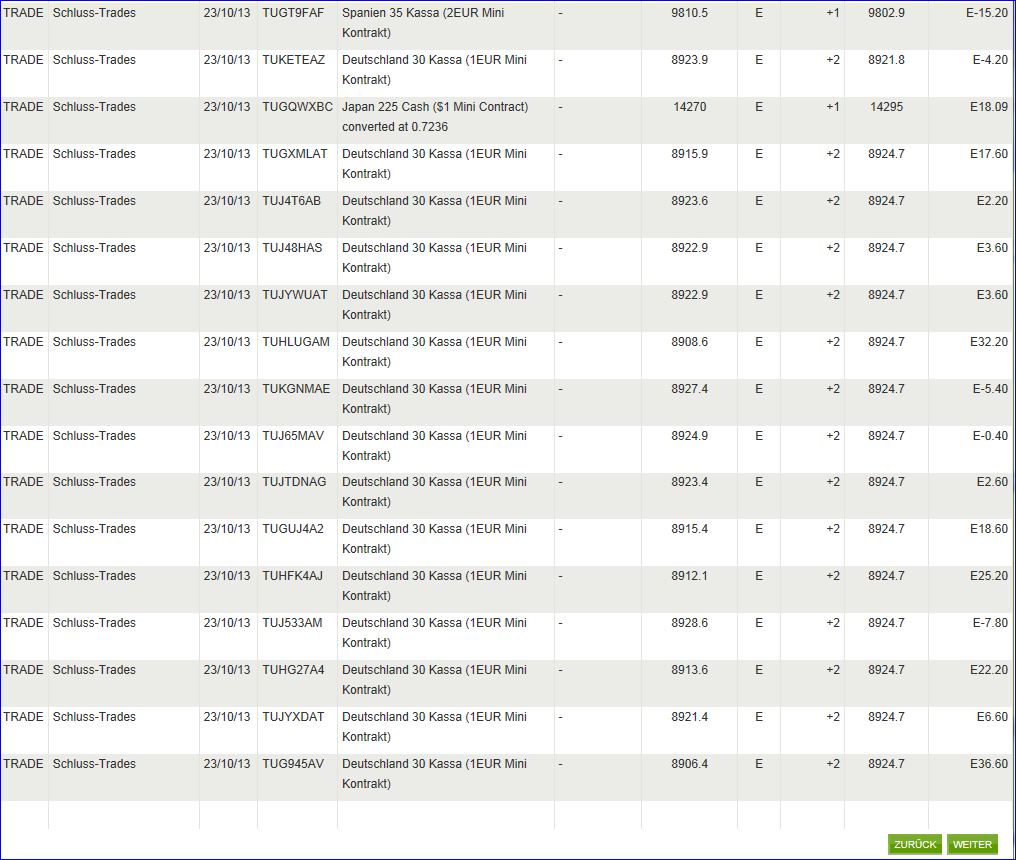Click profit value E-15.20

click(x=987, y=13)
